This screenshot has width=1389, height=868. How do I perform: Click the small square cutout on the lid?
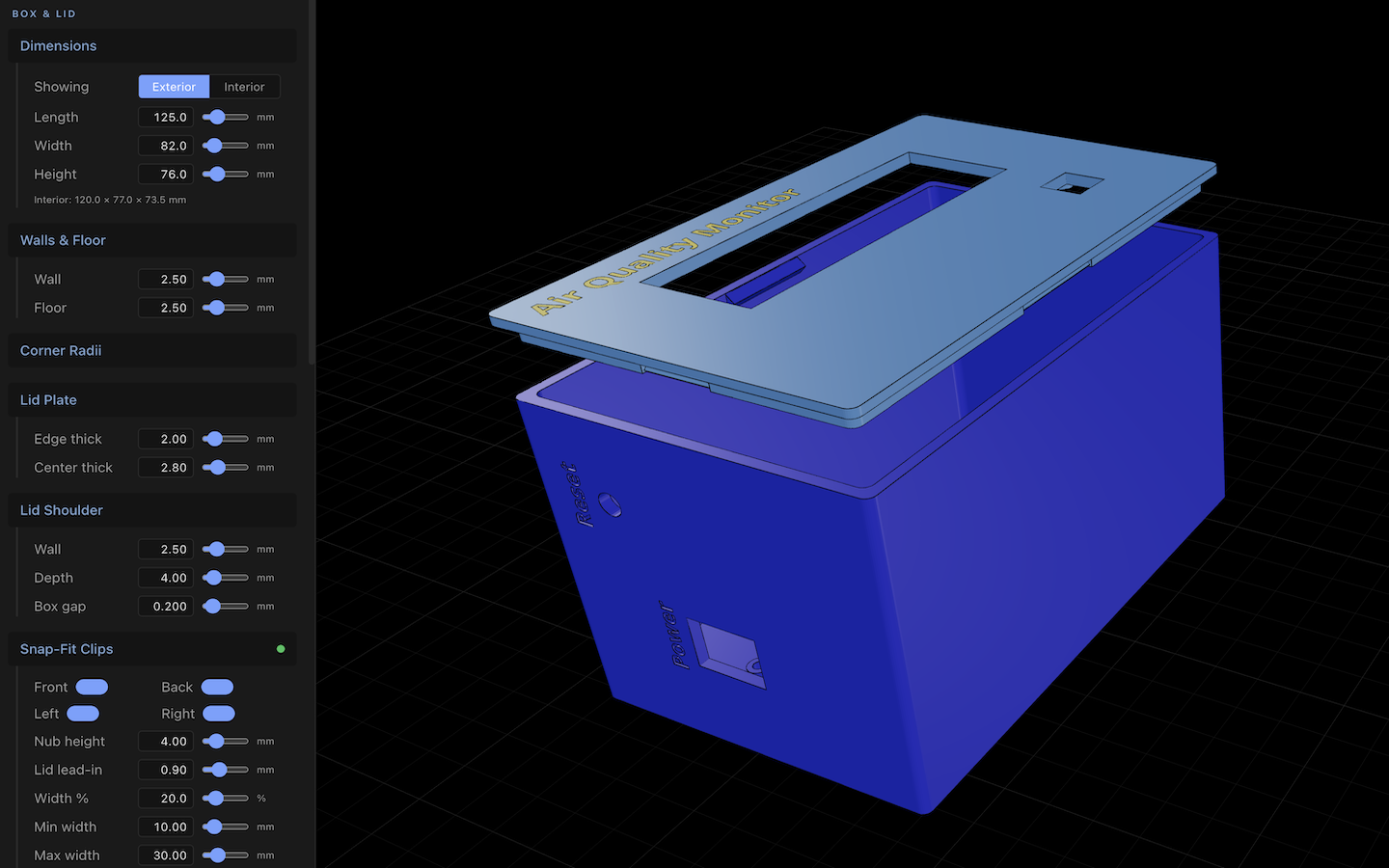pyautogui.click(x=1072, y=183)
